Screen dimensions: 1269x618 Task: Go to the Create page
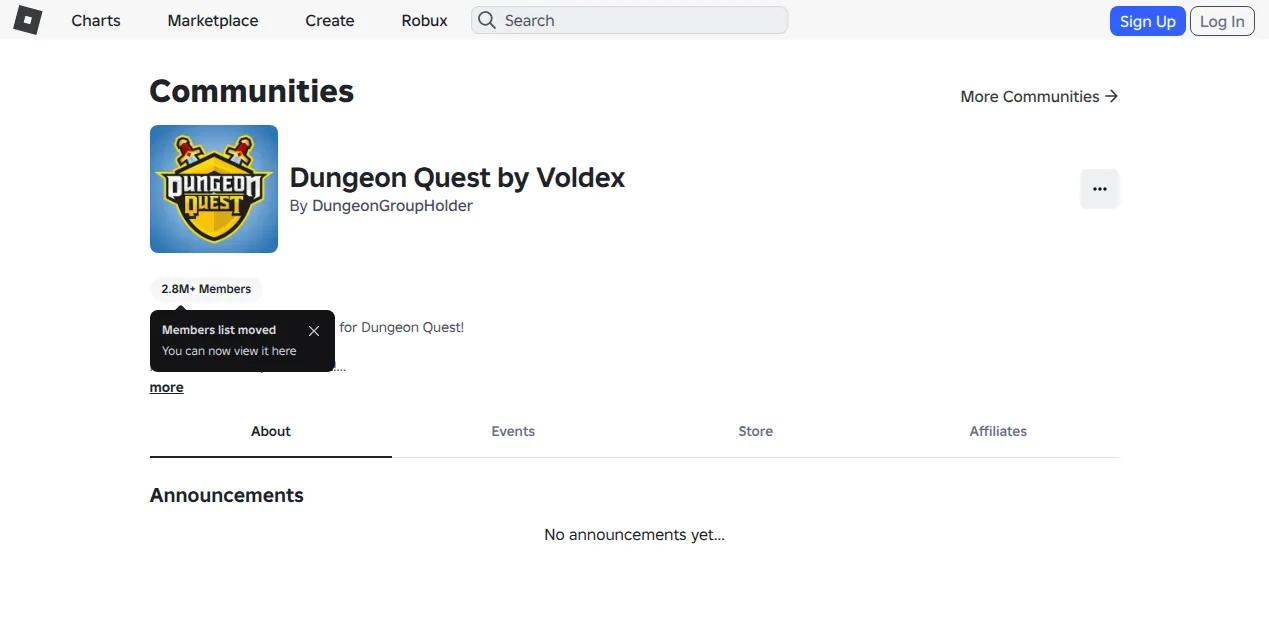(x=330, y=20)
